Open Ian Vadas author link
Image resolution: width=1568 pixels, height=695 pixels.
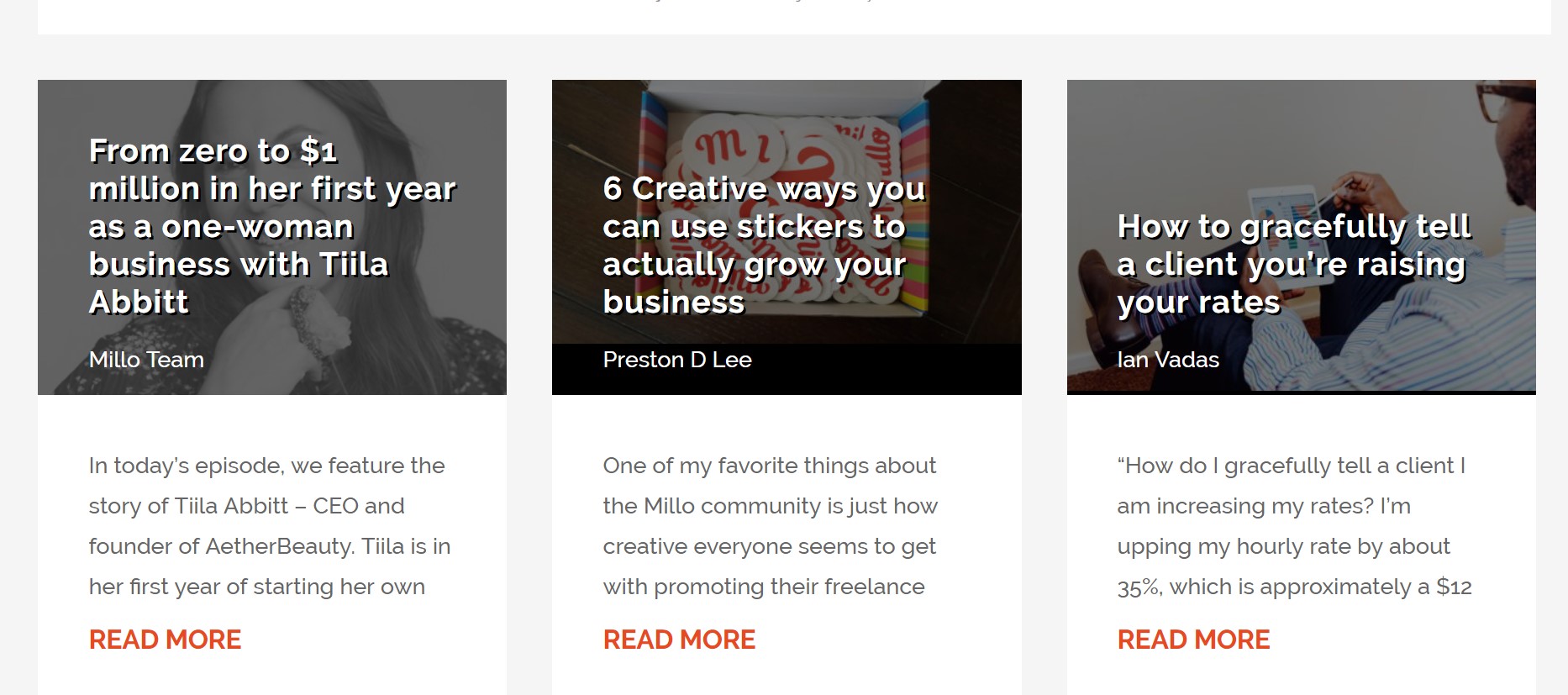click(1167, 360)
